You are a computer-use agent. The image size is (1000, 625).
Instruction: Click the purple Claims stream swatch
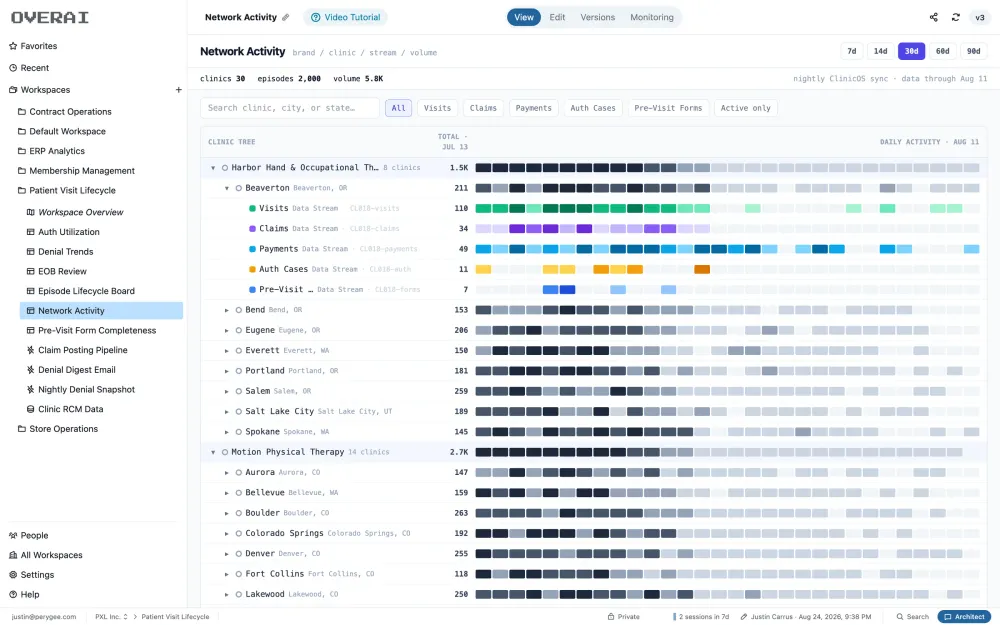tap(252, 228)
